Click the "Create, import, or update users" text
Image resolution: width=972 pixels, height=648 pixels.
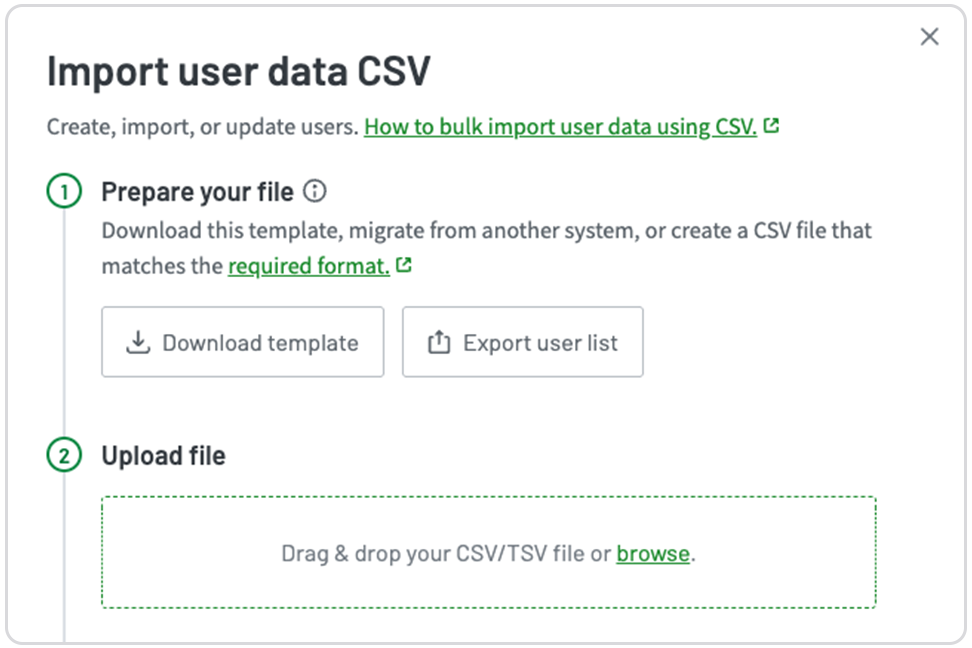(x=202, y=127)
